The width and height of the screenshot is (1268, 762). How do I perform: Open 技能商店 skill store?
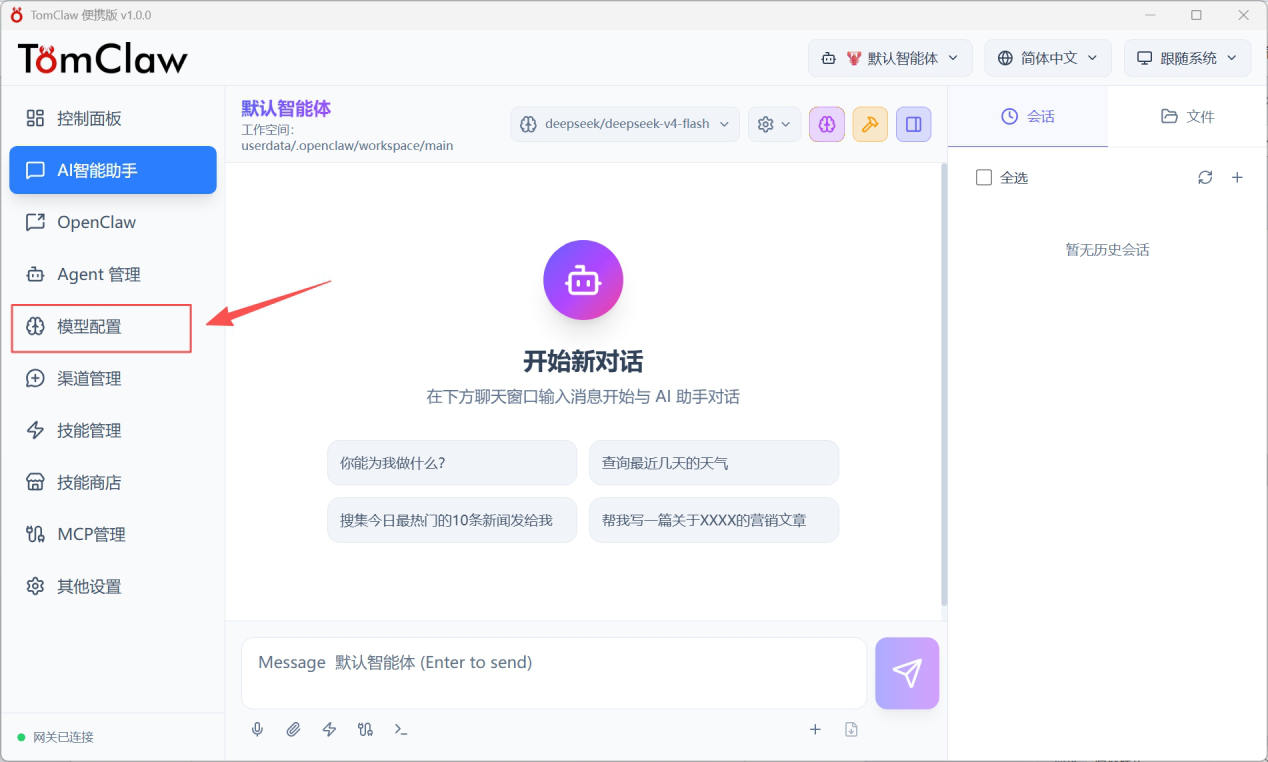113,482
